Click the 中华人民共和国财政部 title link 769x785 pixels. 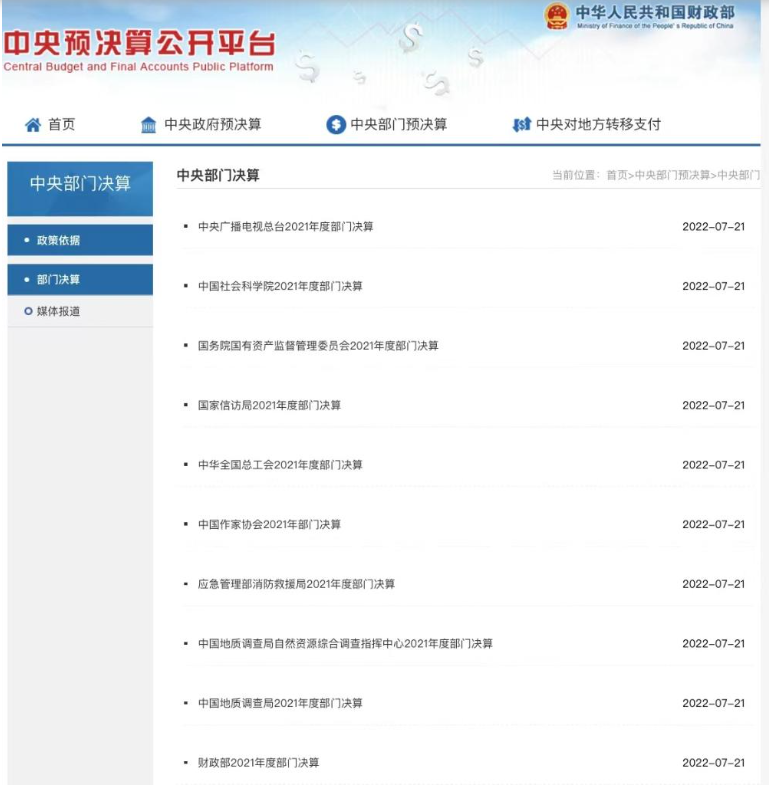click(x=655, y=12)
